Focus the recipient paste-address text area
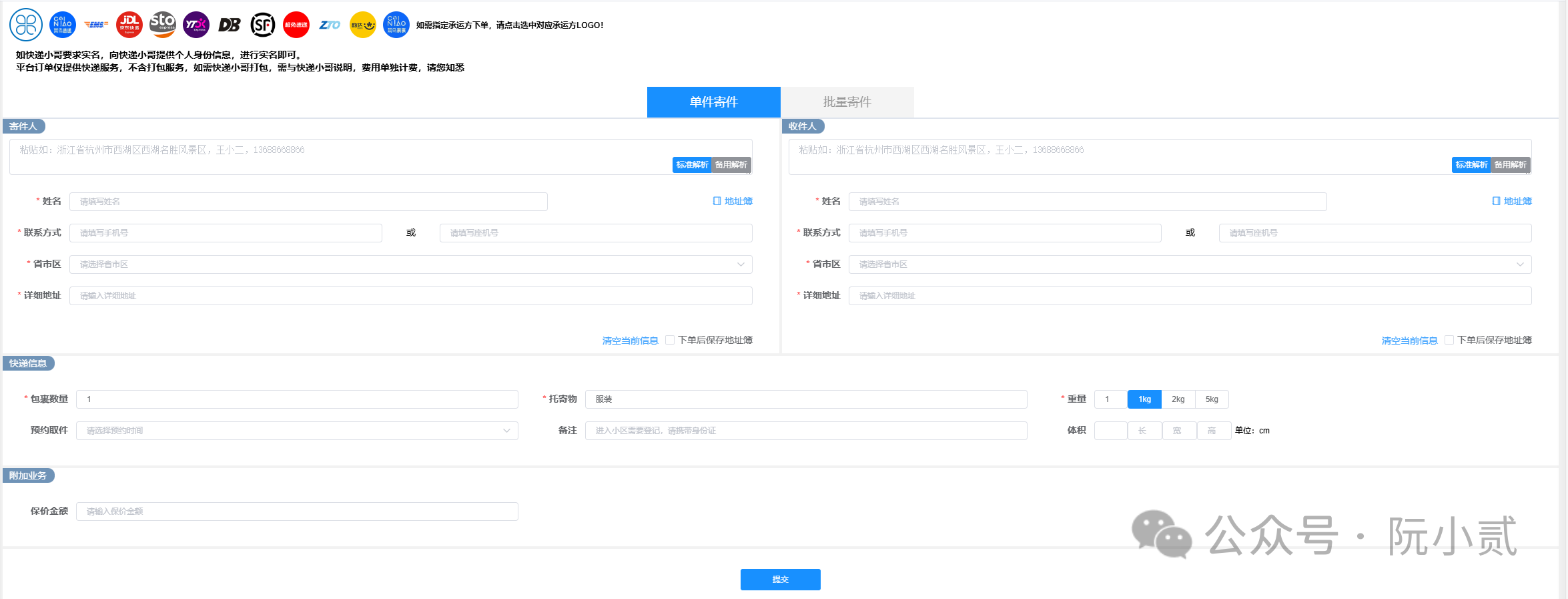Viewport: 1568px width, 599px height. (1160, 157)
